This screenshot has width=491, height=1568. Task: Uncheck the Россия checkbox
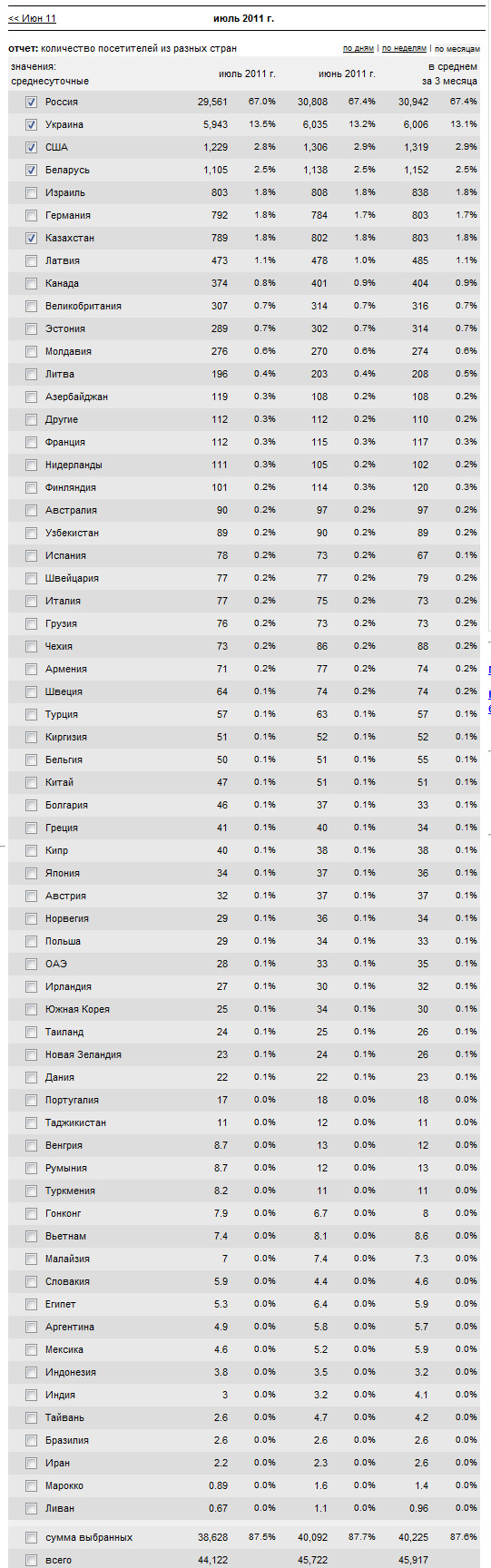click(32, 103)
